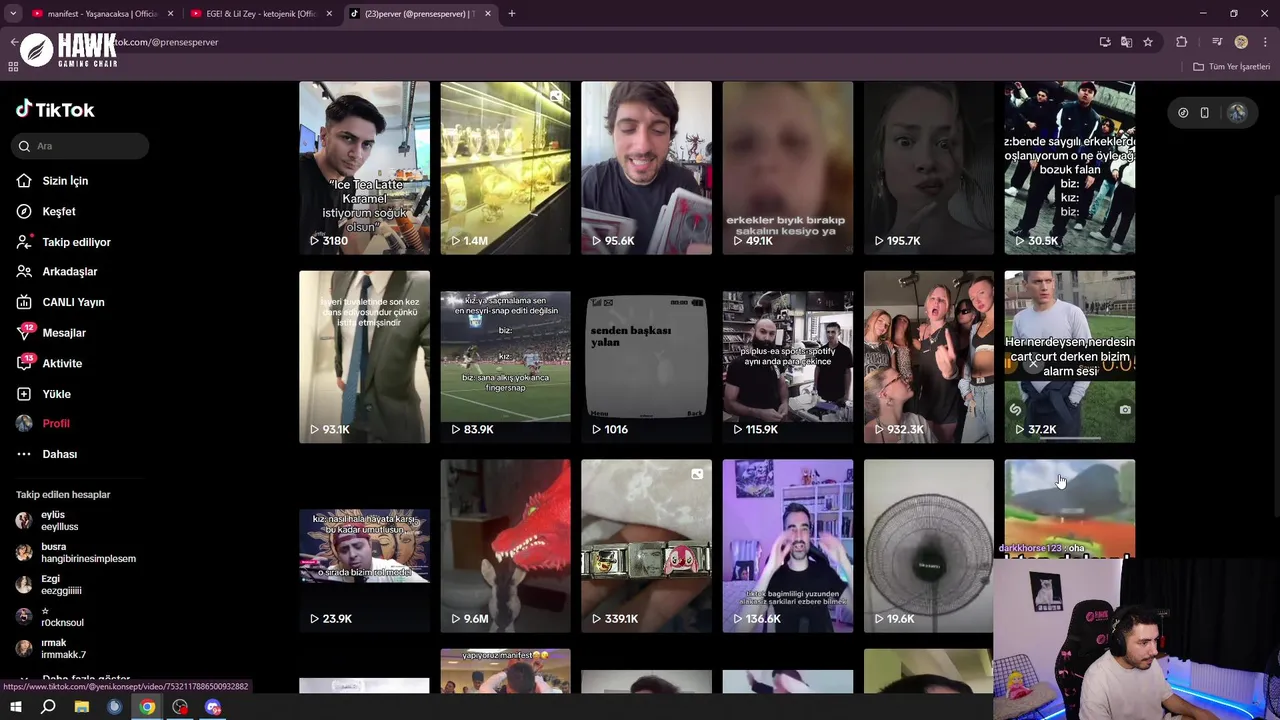Screen dimensions: 1280x720
Task: Open Takip ediliyor feed
Action: [64, 242]
